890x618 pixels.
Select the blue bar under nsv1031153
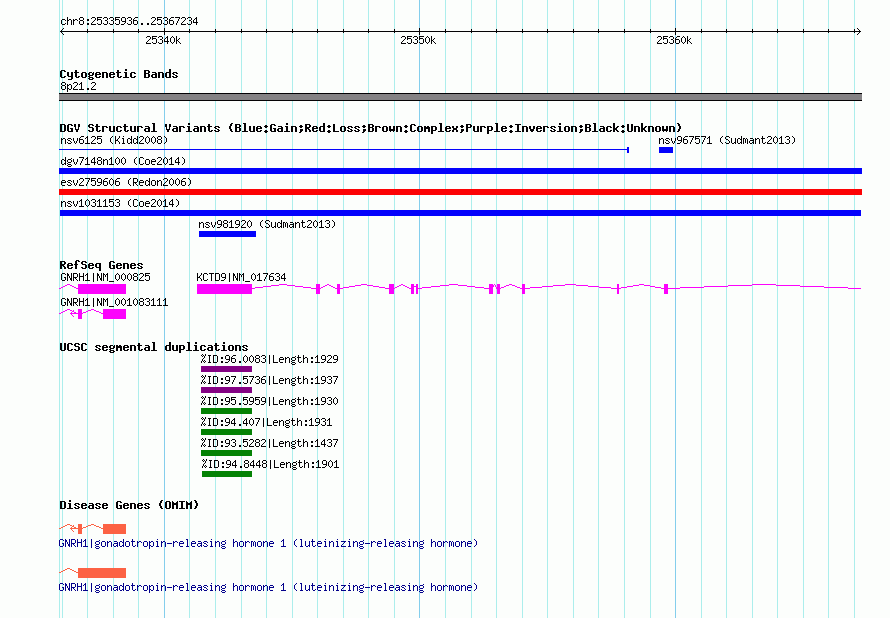tap(460, 213)
